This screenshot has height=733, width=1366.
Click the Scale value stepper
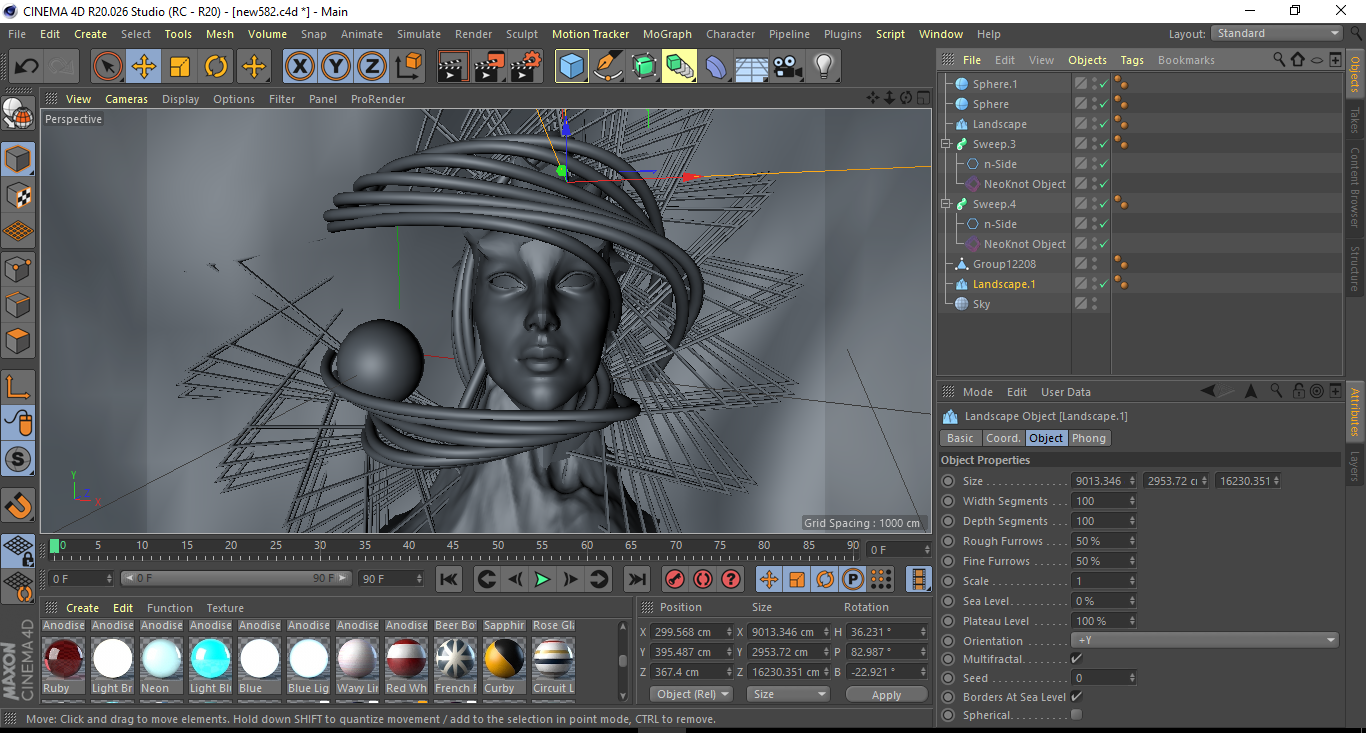[1132, 581]
